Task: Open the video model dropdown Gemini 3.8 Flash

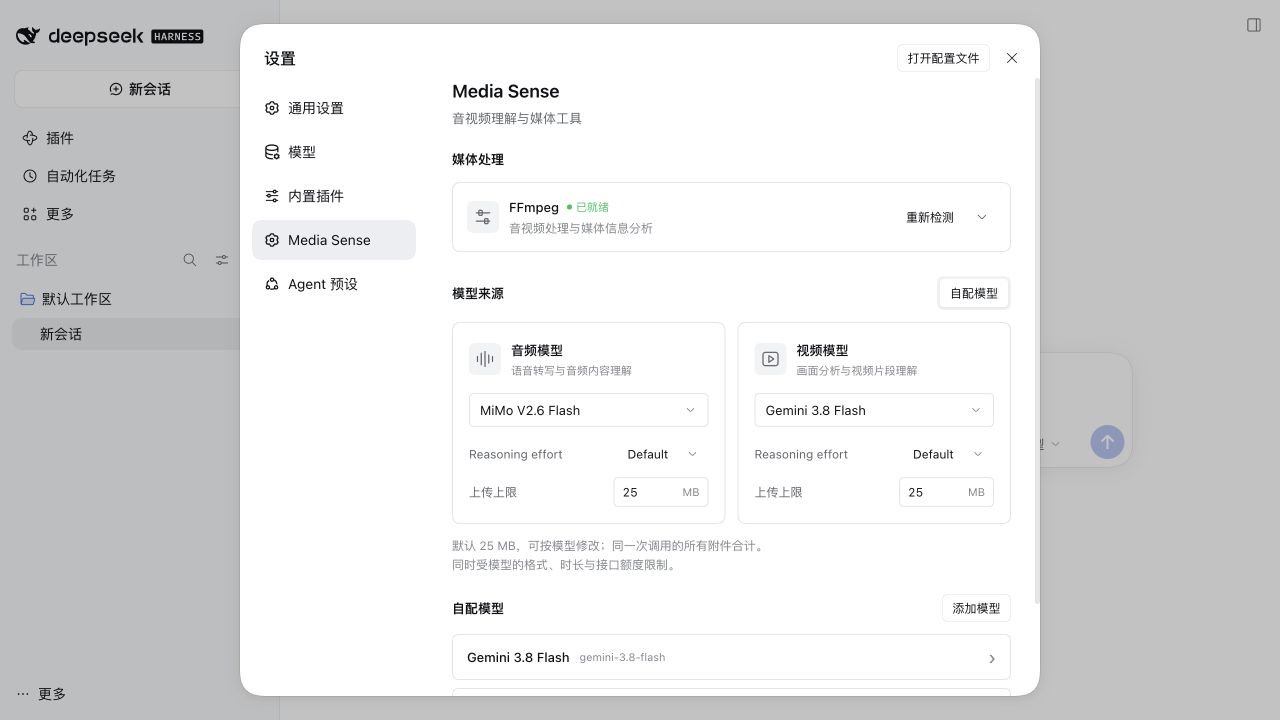Action: click(x=874, y=410)
